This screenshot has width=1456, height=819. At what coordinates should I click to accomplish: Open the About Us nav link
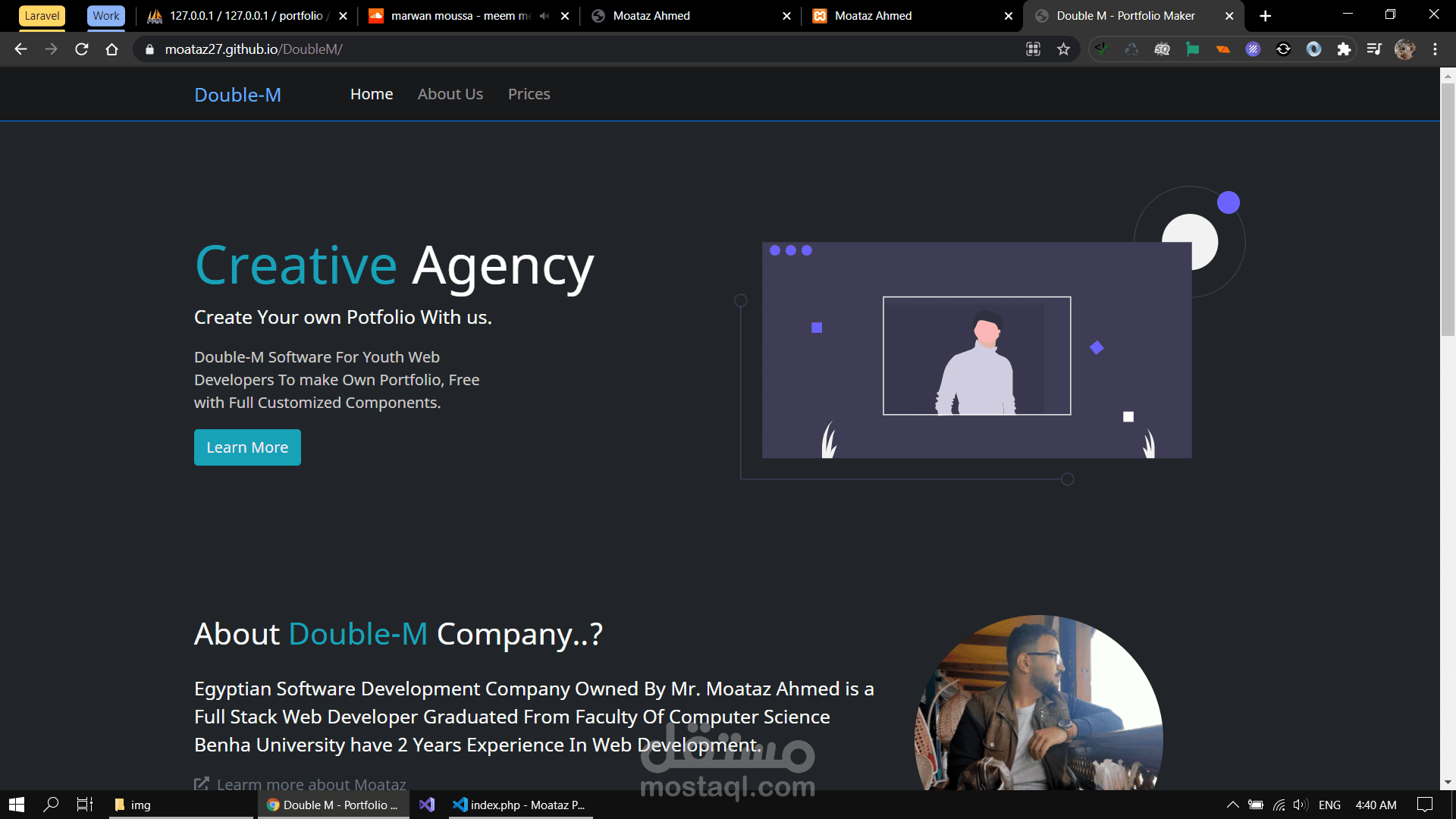point(450,94)
